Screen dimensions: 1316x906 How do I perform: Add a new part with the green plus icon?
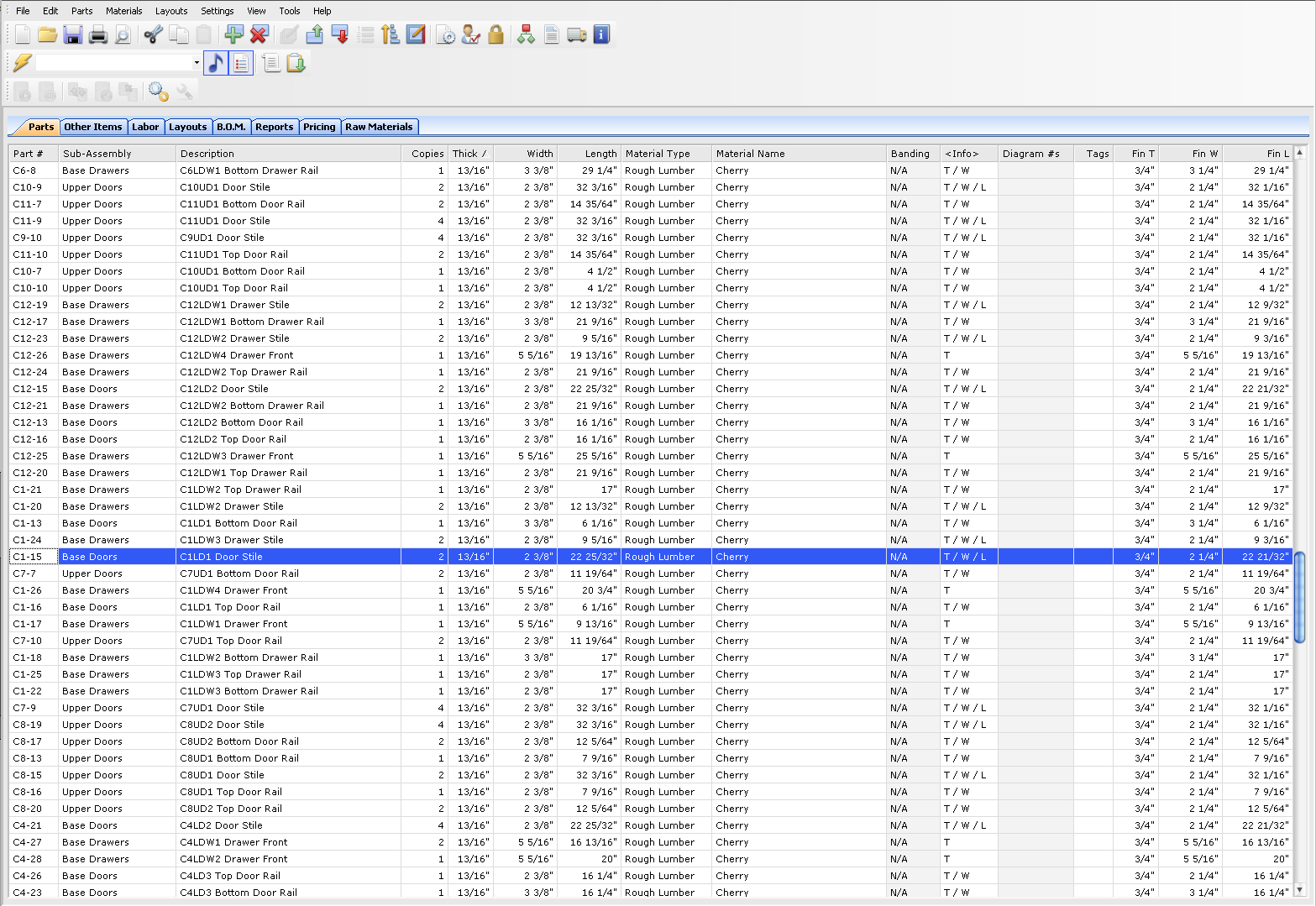(x=233, y=34)
